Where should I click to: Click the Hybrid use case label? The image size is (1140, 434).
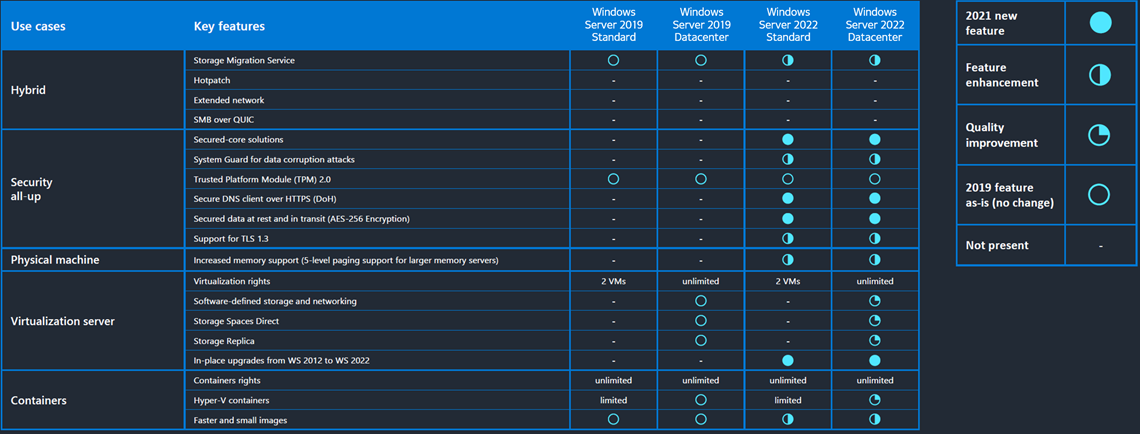[26, 90]
